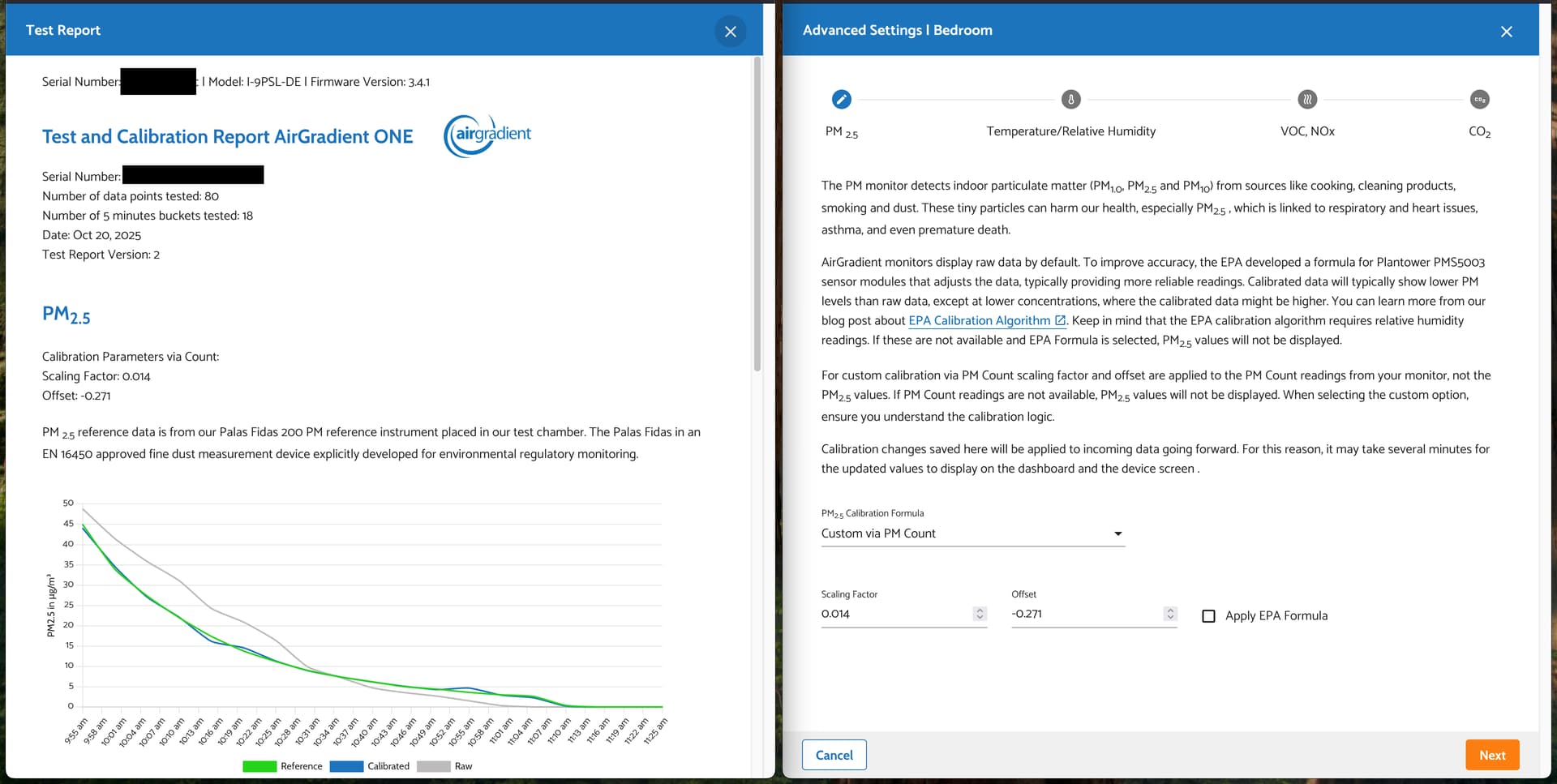Screen dimensions: 1557x784
Task: Switch to the VOC, NOx step label
Action: [x=1306, y=131]
